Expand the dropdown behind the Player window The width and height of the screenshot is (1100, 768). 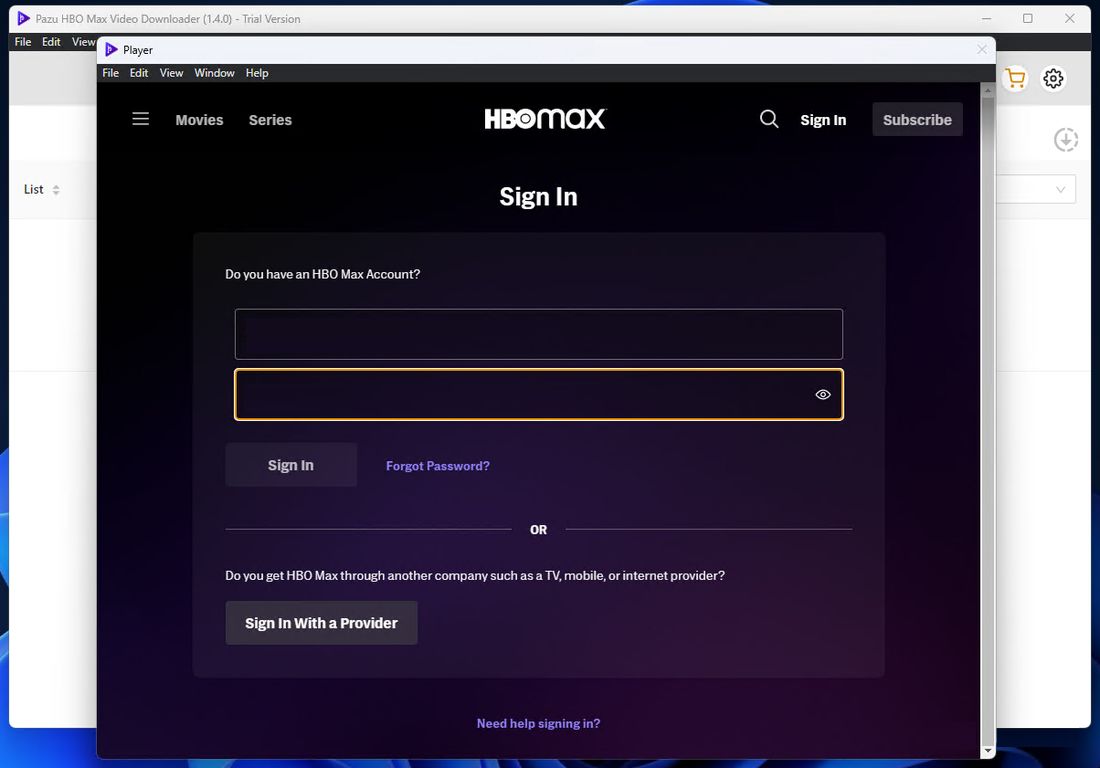point(1060,190)
